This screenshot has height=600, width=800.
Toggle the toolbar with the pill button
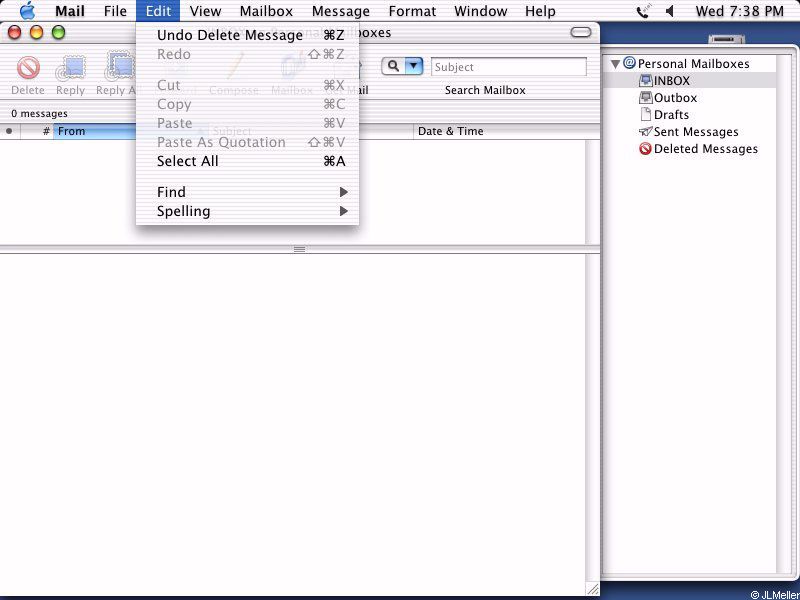tap(581, 33)
